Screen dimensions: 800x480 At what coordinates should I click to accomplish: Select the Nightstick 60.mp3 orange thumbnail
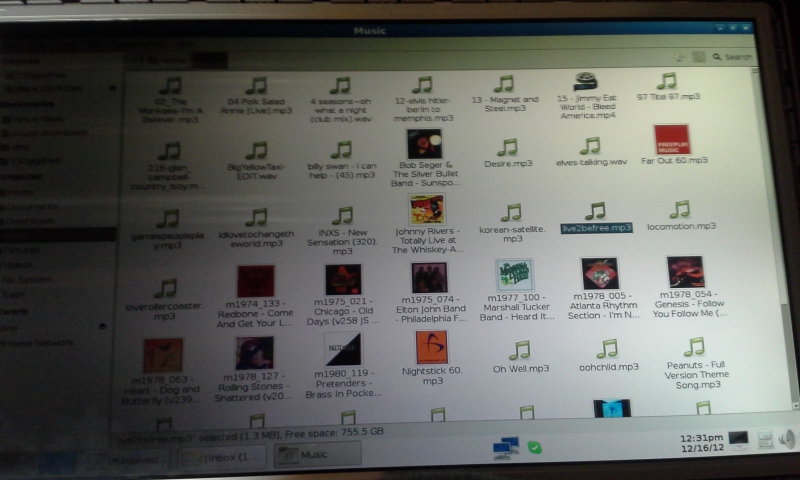click(x=431, y=347)
